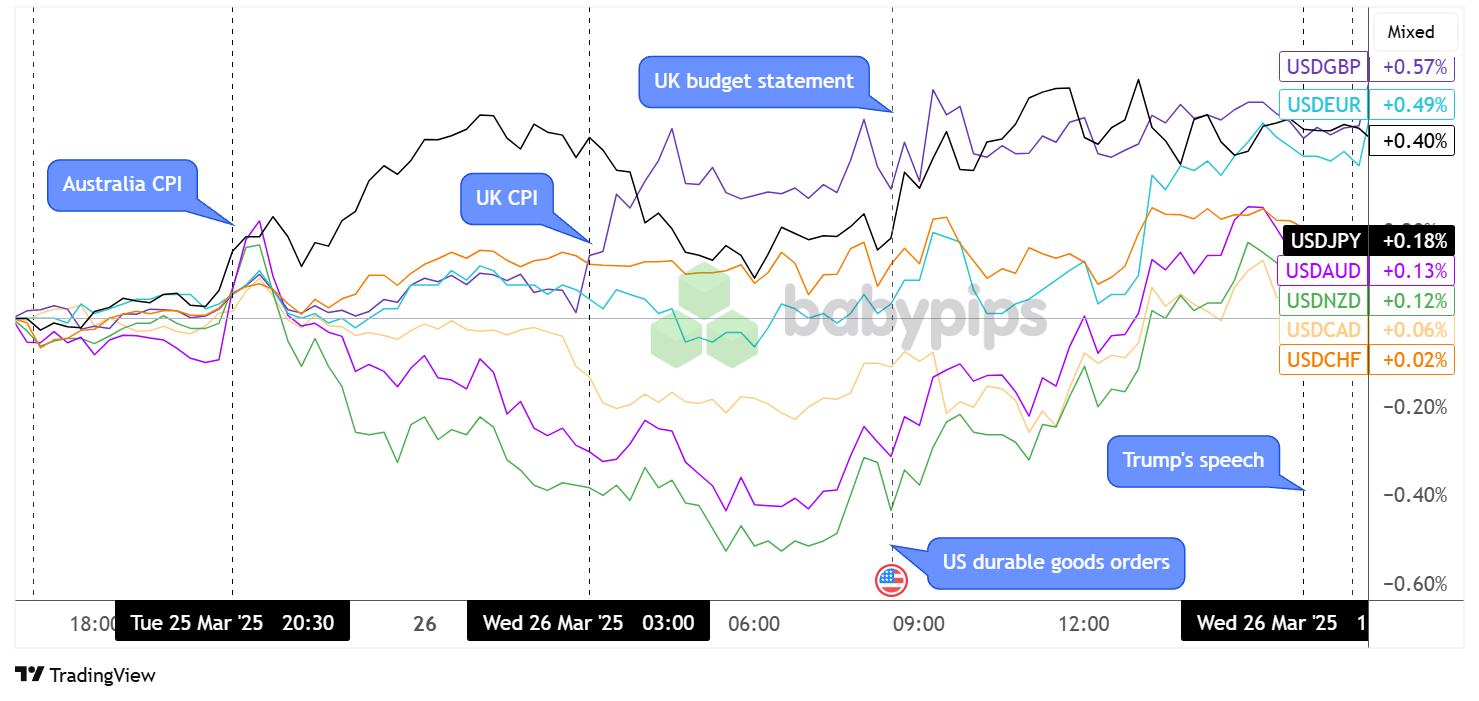
Task: Select the UK budget statement callout
Action: pyautogui.click(x=754, y=81)
